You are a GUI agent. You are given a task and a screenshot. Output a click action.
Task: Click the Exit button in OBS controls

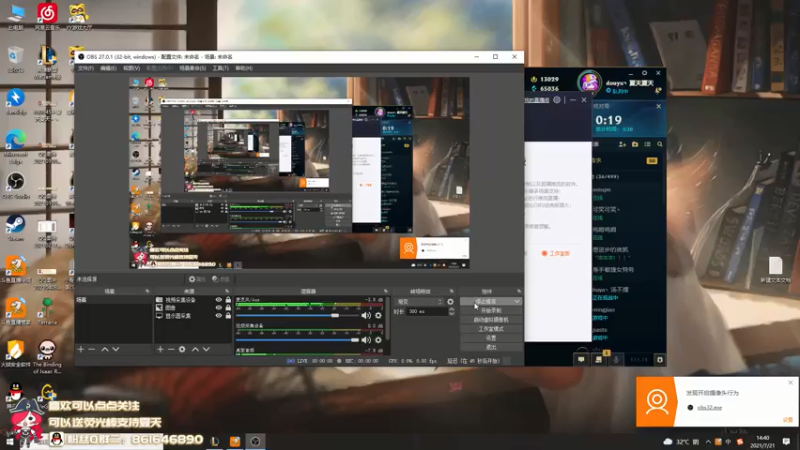coord(491,347)
